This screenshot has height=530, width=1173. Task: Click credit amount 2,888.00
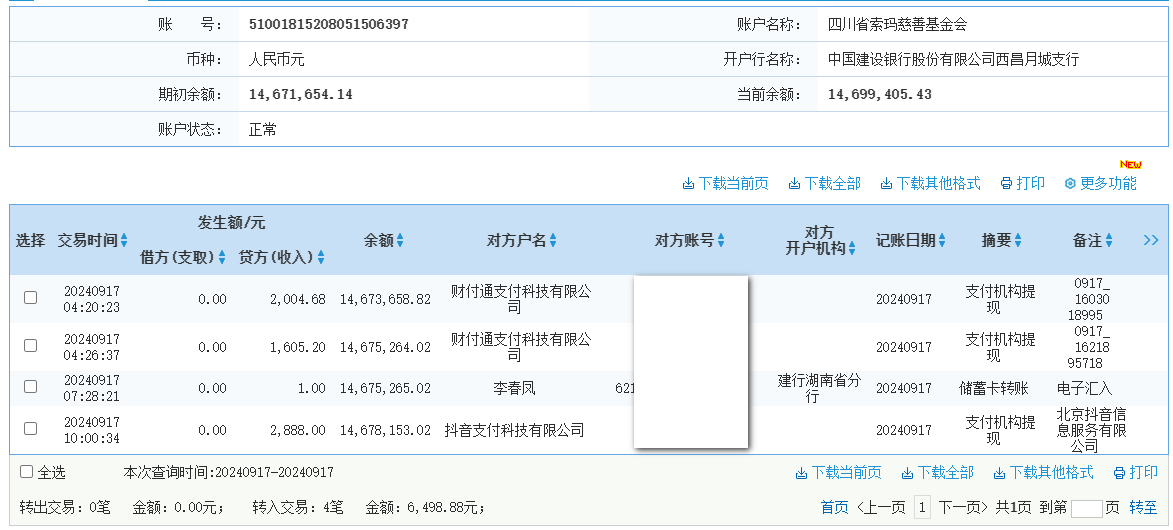coord(298,430)
